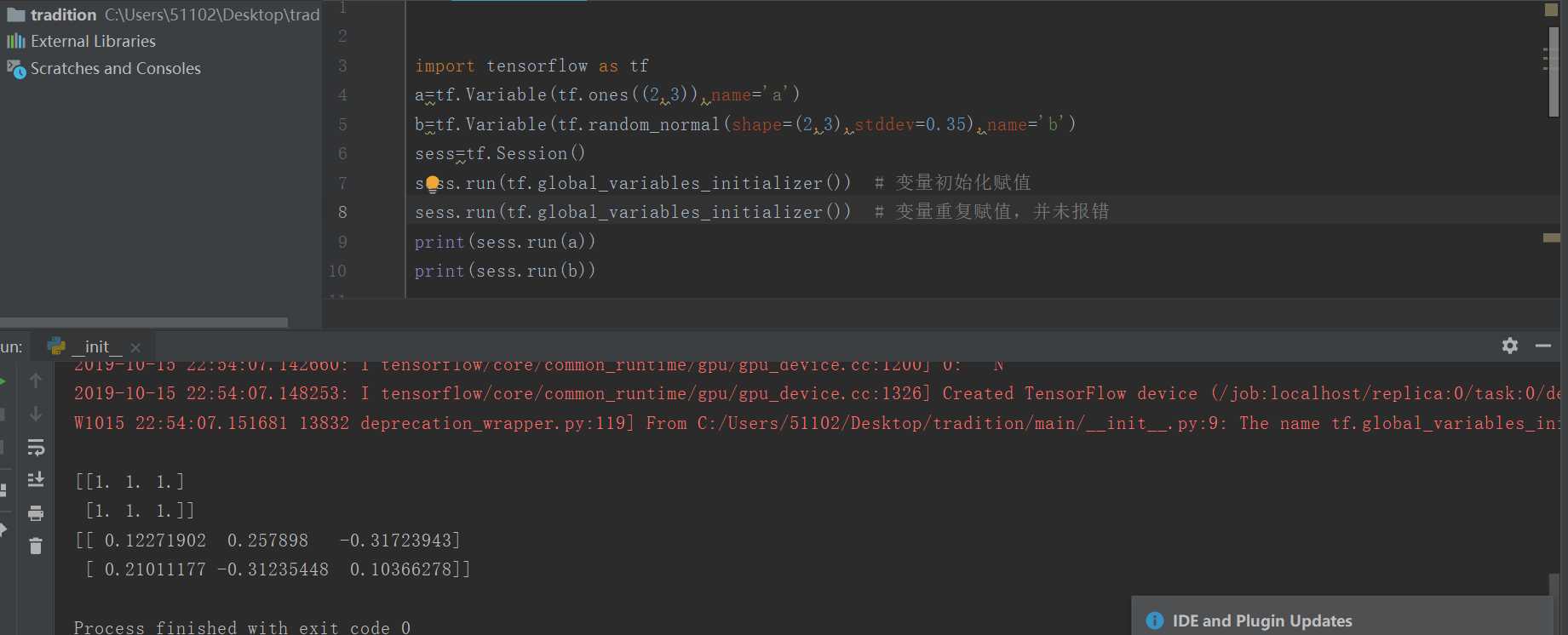
Task: Click 'Process finished with exit code 0'
Action: [x=242, y=627]
